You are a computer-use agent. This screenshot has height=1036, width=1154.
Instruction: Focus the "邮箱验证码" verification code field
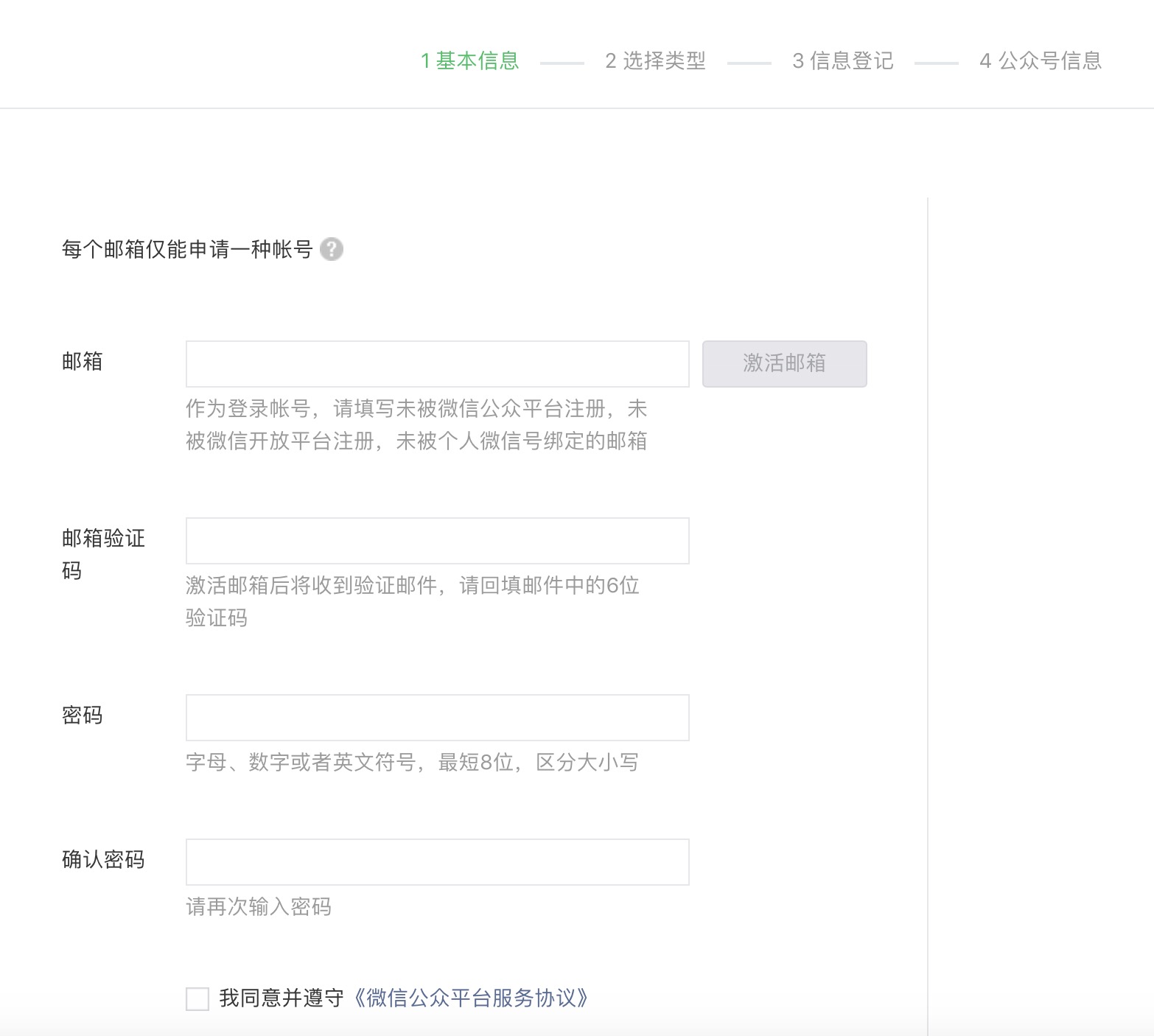pos(436,540)
